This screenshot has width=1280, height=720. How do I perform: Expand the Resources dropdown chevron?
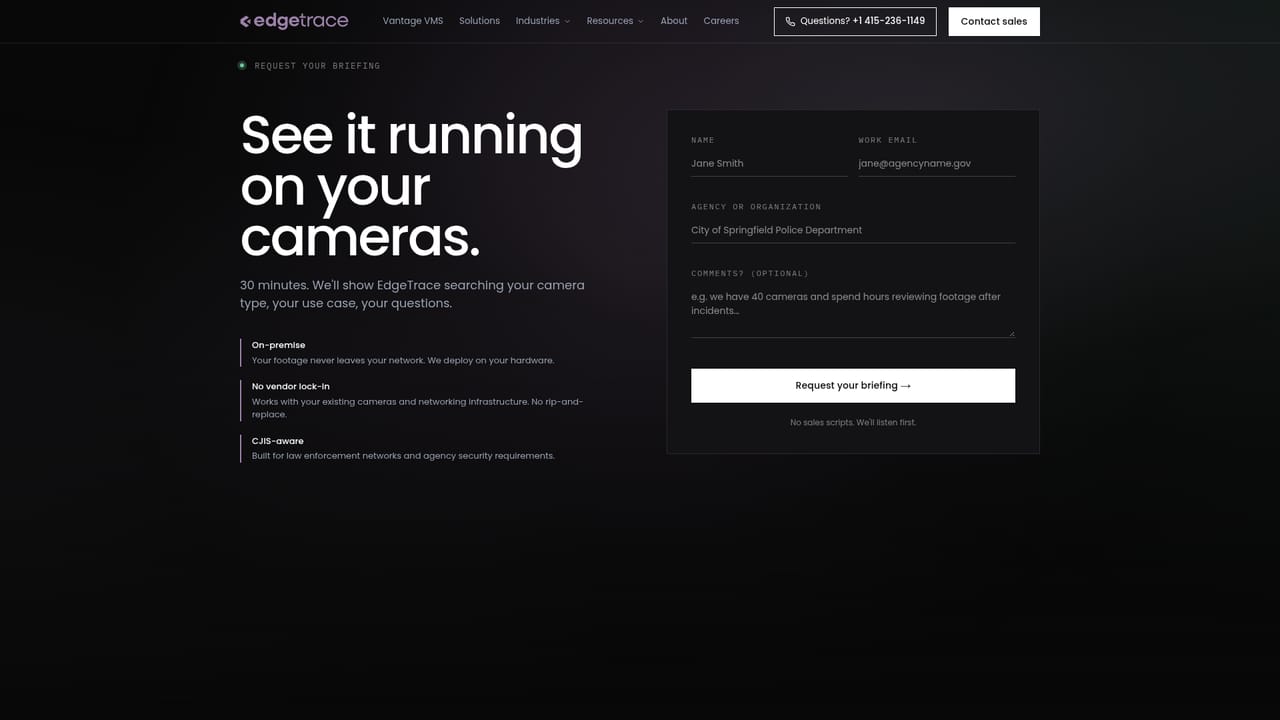click(x=640, y=21)
